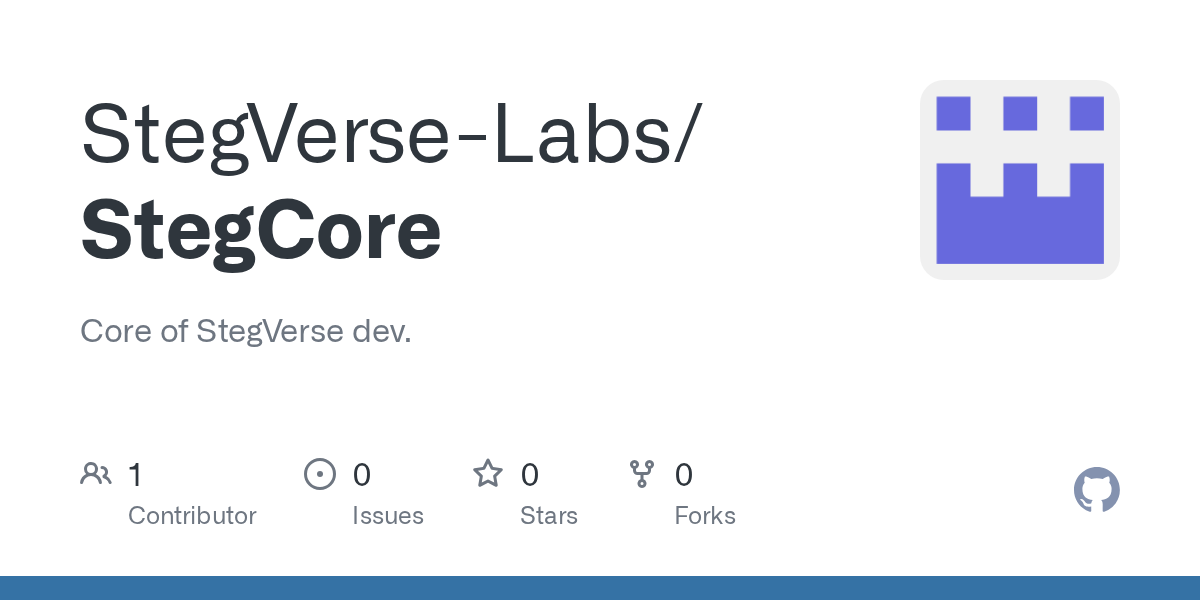Click the GitHub Octocat logo
Screen dimensions: 1200x600
pyautogui.click(x=1096, y=490)
